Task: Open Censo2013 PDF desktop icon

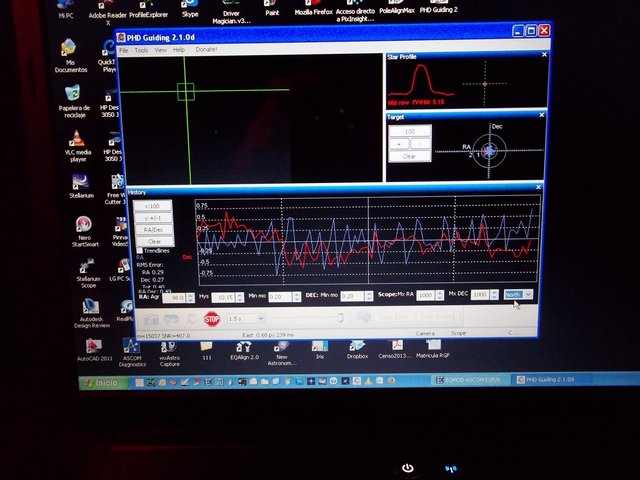Action: (x=395, y=349)
